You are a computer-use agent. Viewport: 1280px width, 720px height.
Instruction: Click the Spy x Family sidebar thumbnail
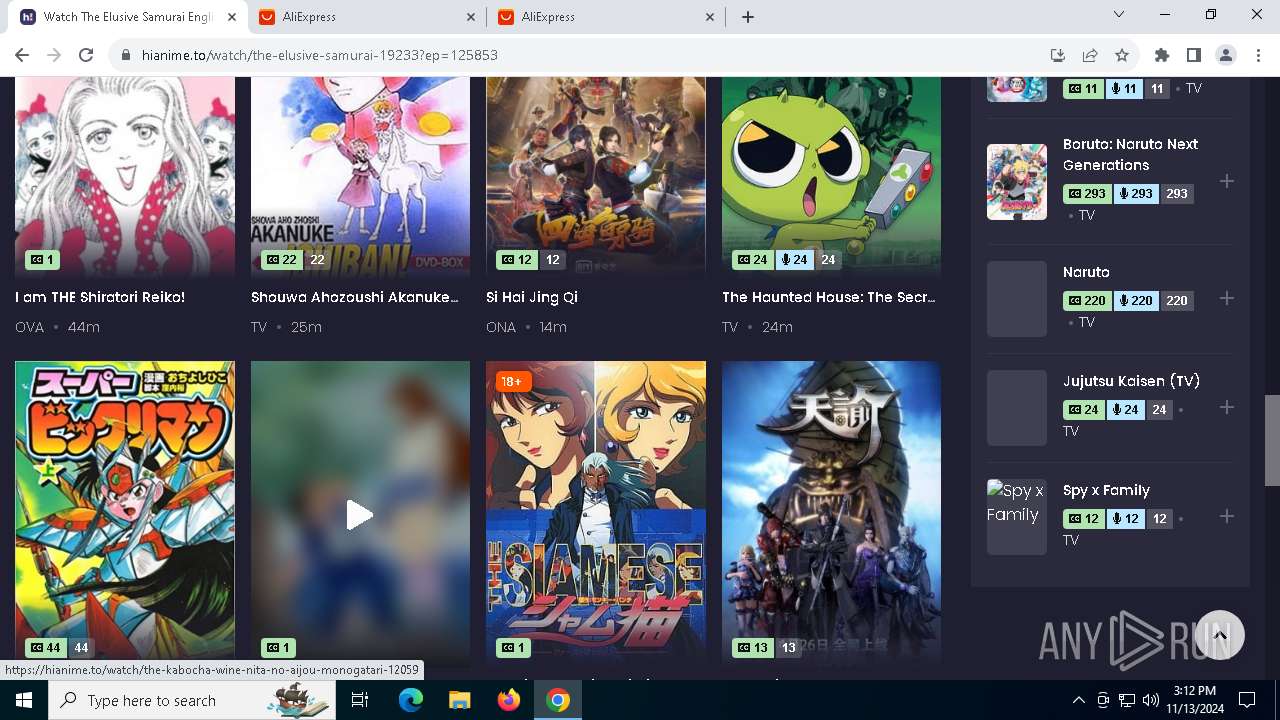(x=1017, y=516)
